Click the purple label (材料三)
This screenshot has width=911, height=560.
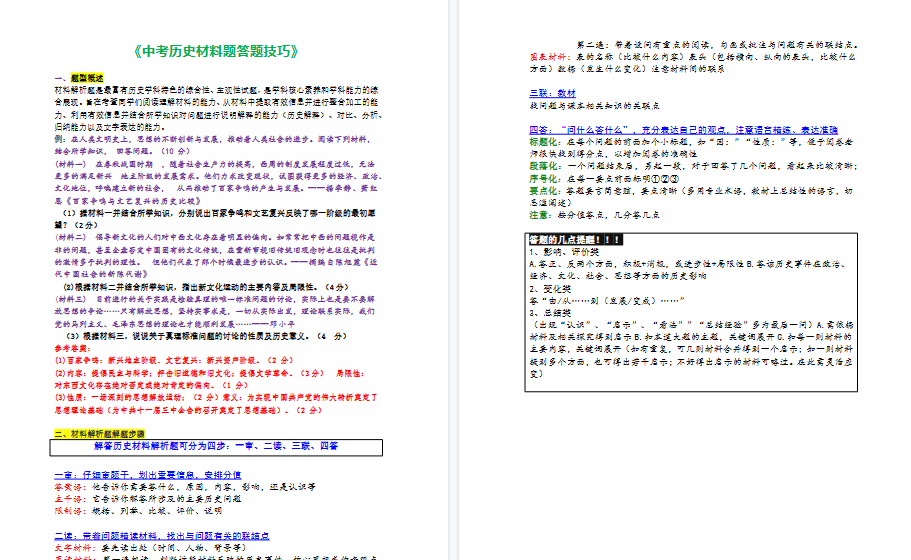pos(71,299)
